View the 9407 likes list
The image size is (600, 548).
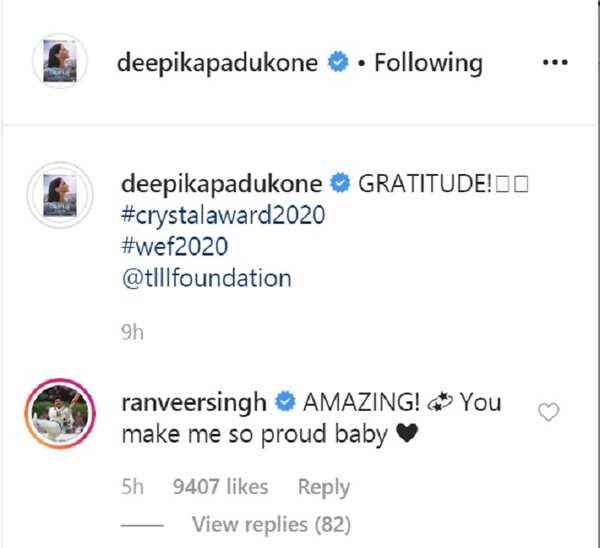click(220, 487)
